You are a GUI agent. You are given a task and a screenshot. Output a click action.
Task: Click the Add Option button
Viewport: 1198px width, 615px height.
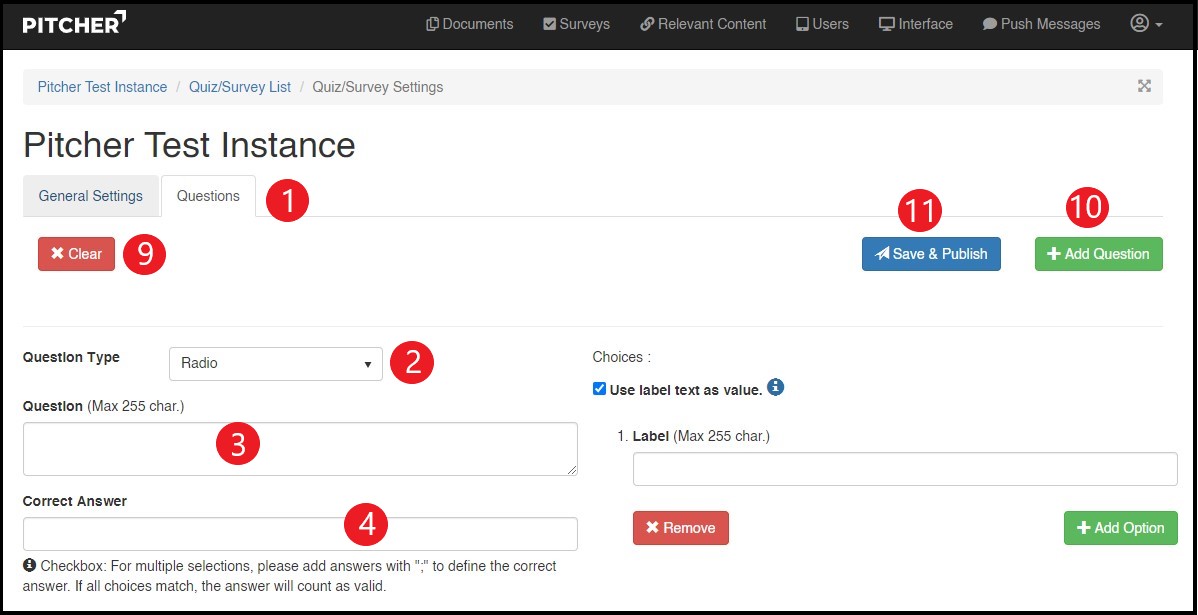click(1120, 528)
